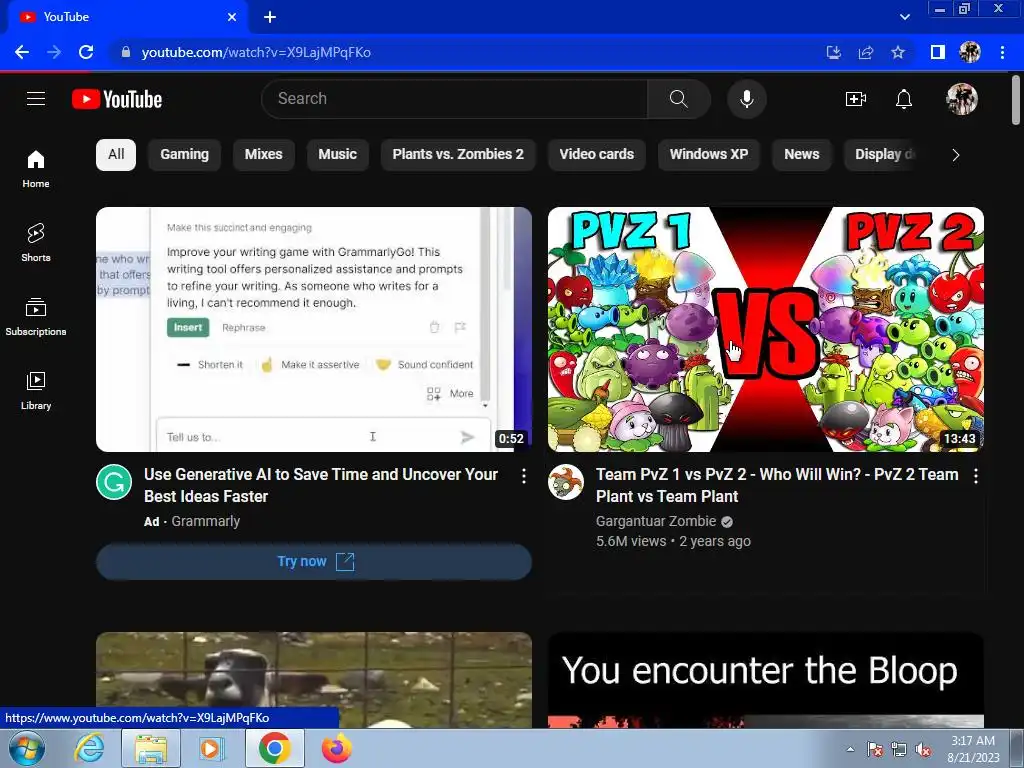
Task: Select the News filter chip
Action: [x=801, y=155]
